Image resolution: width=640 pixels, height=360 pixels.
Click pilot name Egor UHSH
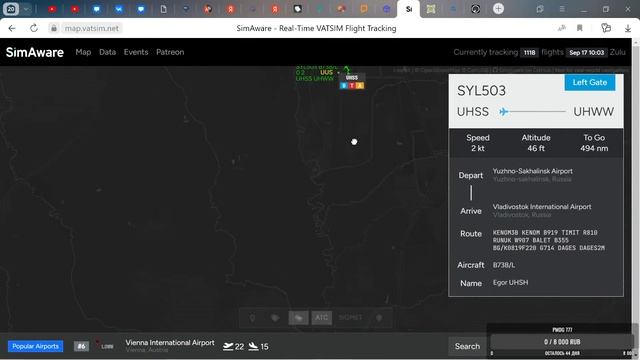510,282
